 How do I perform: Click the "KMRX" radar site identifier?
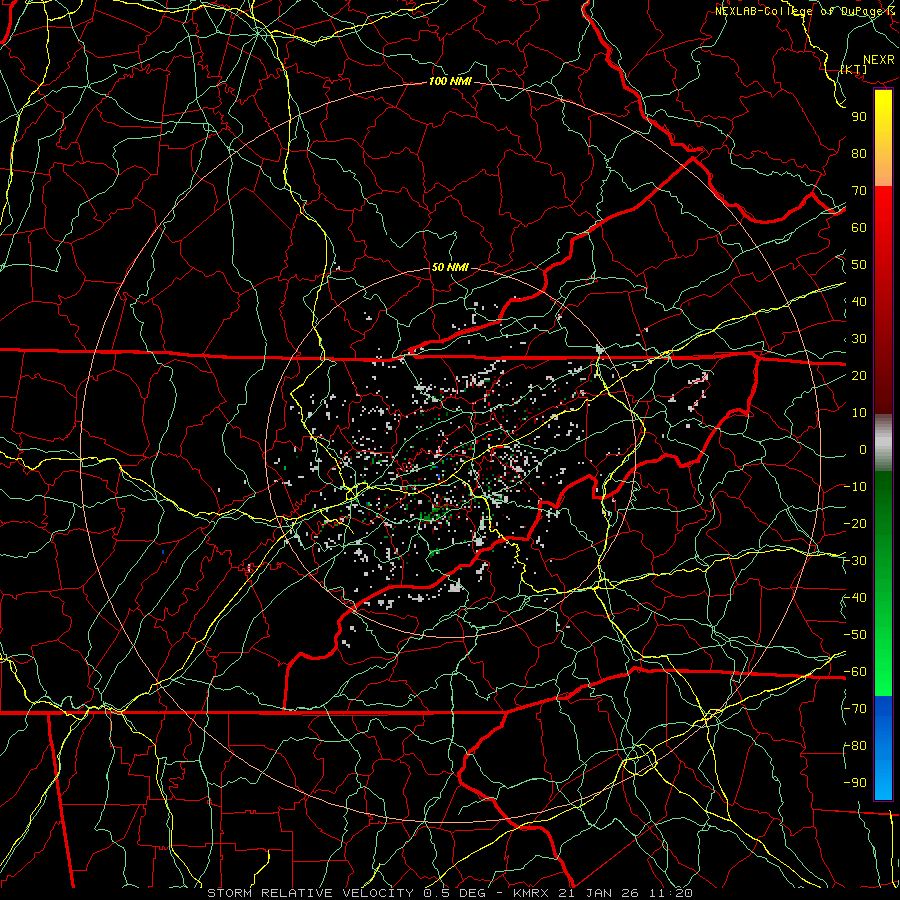tap(530, 893)
